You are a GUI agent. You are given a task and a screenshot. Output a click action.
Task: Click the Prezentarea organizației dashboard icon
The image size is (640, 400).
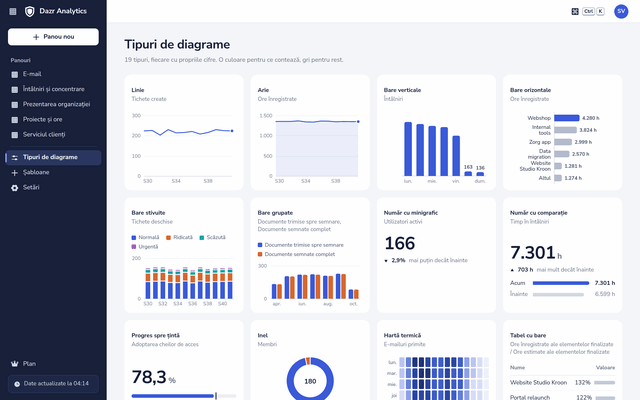tap(15, 104)
